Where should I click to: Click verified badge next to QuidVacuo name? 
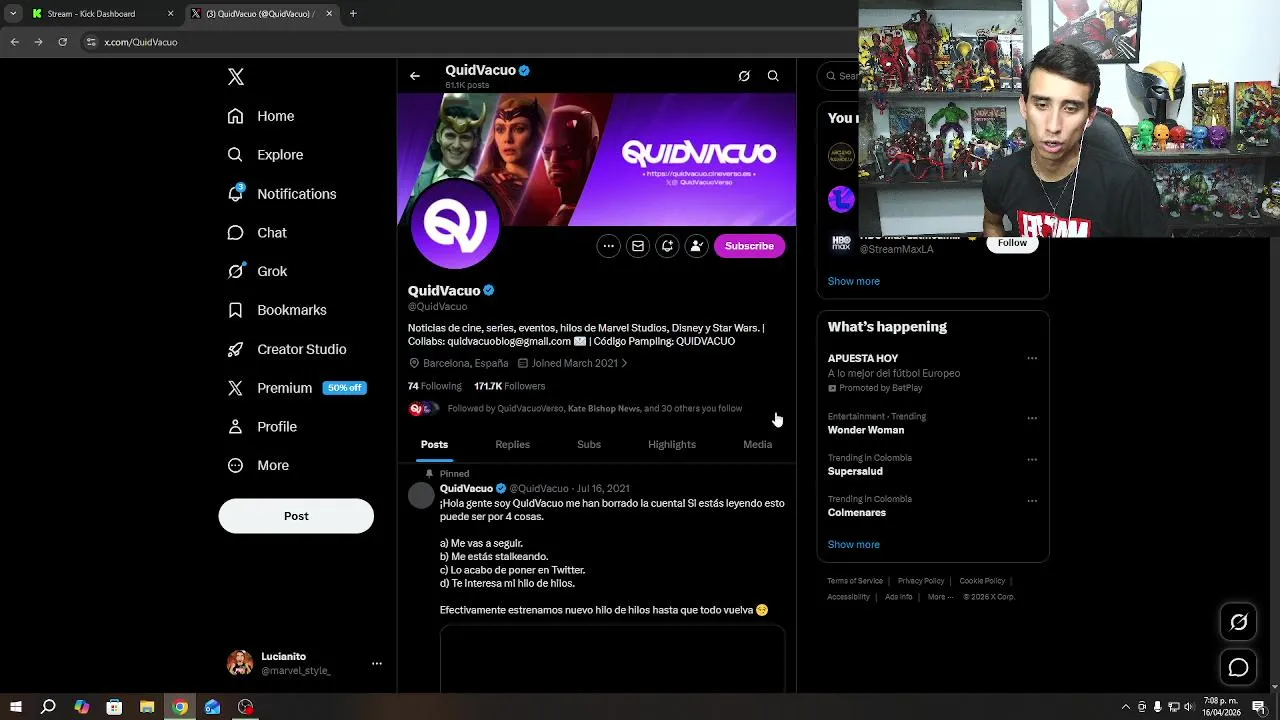[x=489, y=291]
